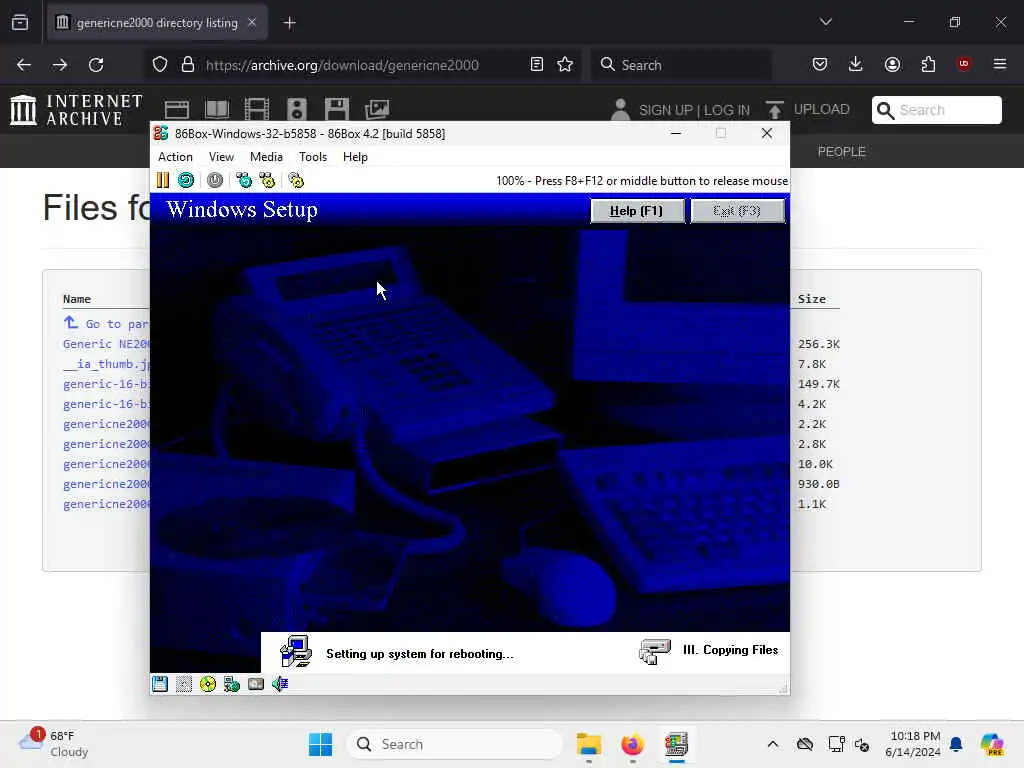Click the file size 256.3K

(x=818, y=344)
